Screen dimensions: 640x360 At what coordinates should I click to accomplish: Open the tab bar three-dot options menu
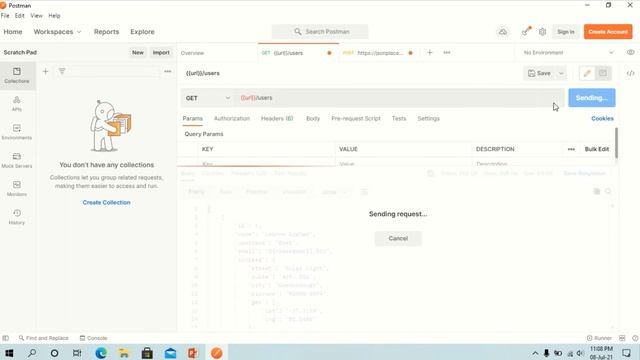point(447,53)
